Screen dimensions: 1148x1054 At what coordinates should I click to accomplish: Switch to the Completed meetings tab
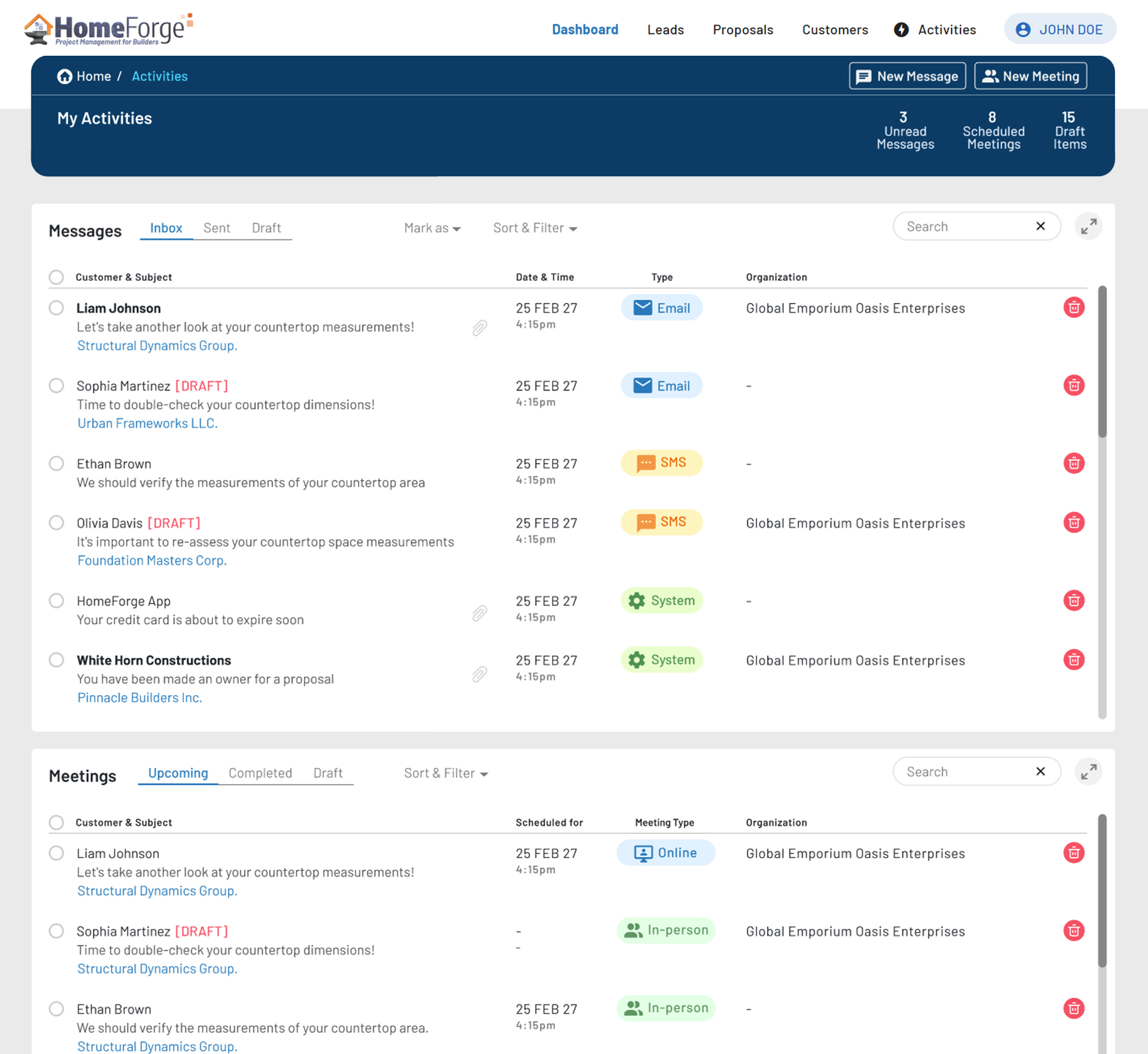pyautogui.click(x=260, y=773)
